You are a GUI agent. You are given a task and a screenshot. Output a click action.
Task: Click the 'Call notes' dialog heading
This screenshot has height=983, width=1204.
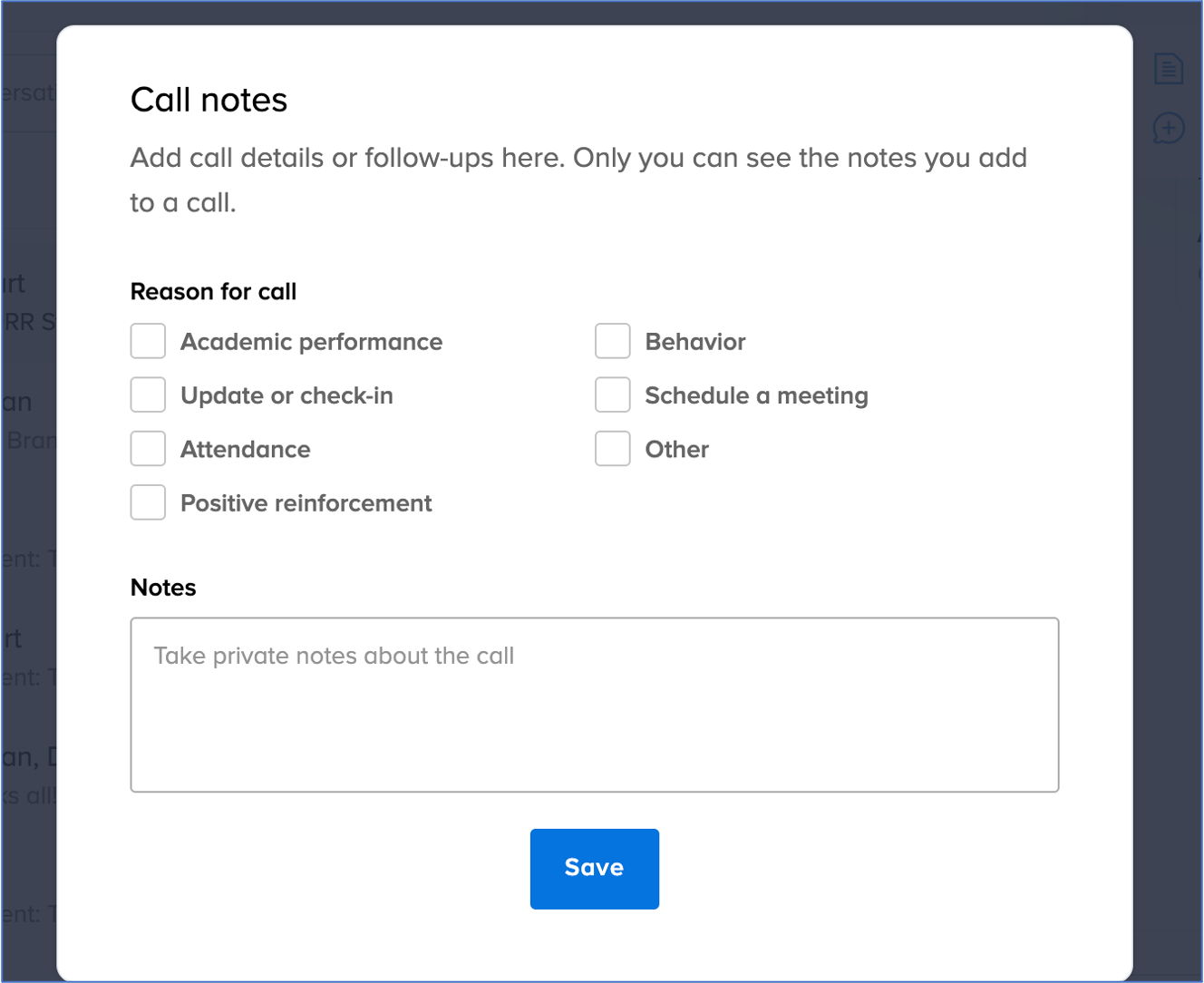coord(209,100)
